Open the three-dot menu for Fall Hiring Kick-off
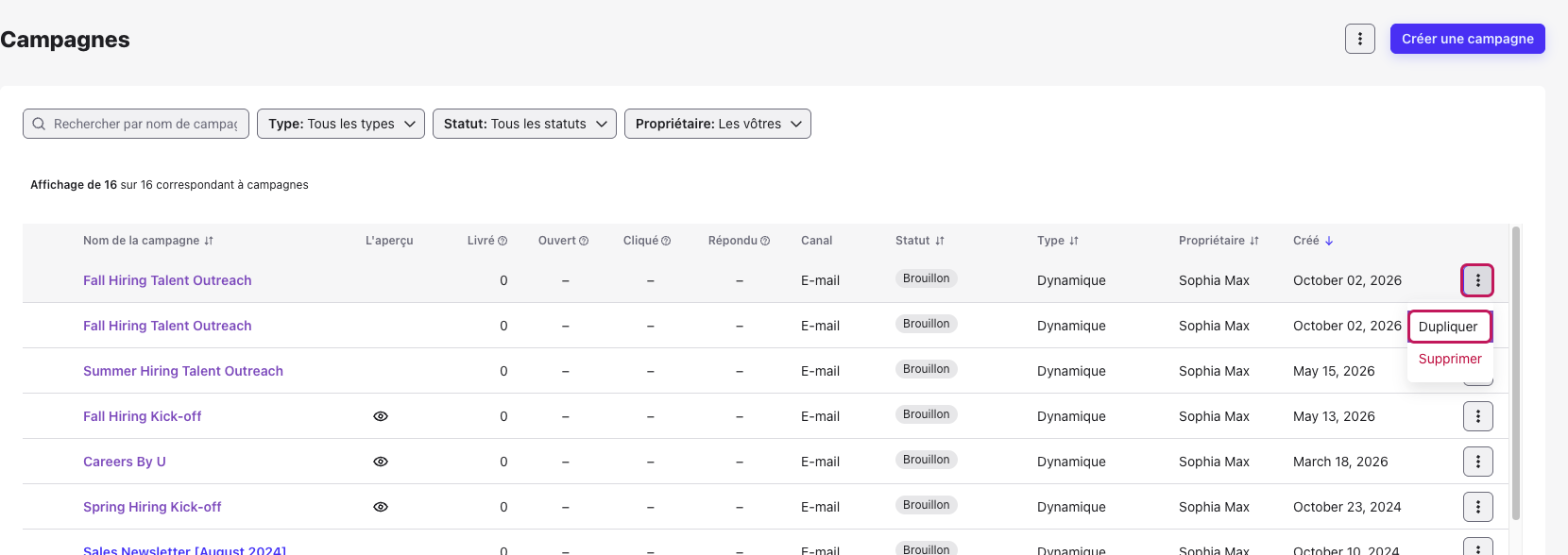 1477,416
